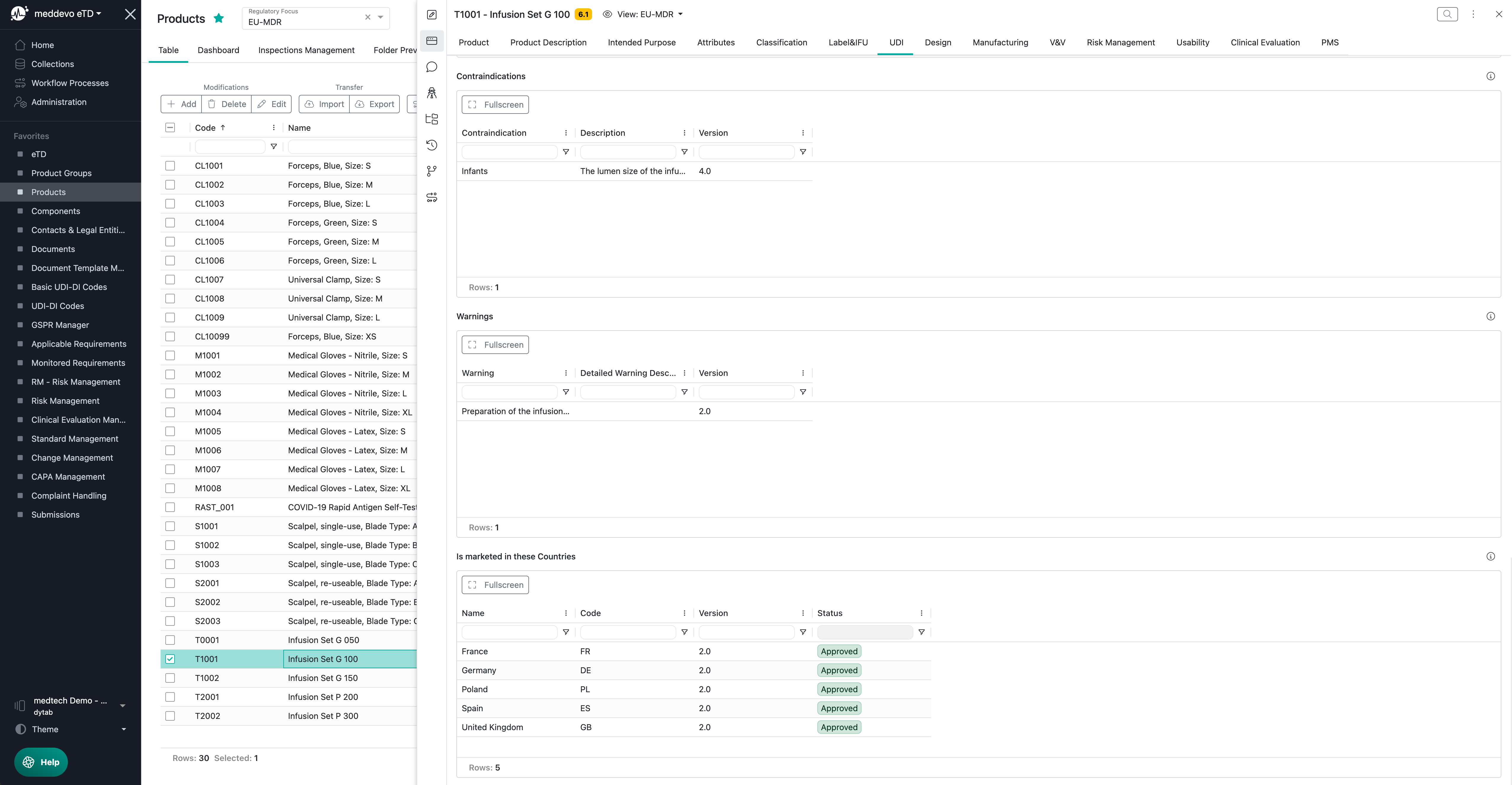Image resolution: width=1512 pixels, height=785 pixels.
Task: Open the comments panel icon
Action: click(x=431, y=67)
